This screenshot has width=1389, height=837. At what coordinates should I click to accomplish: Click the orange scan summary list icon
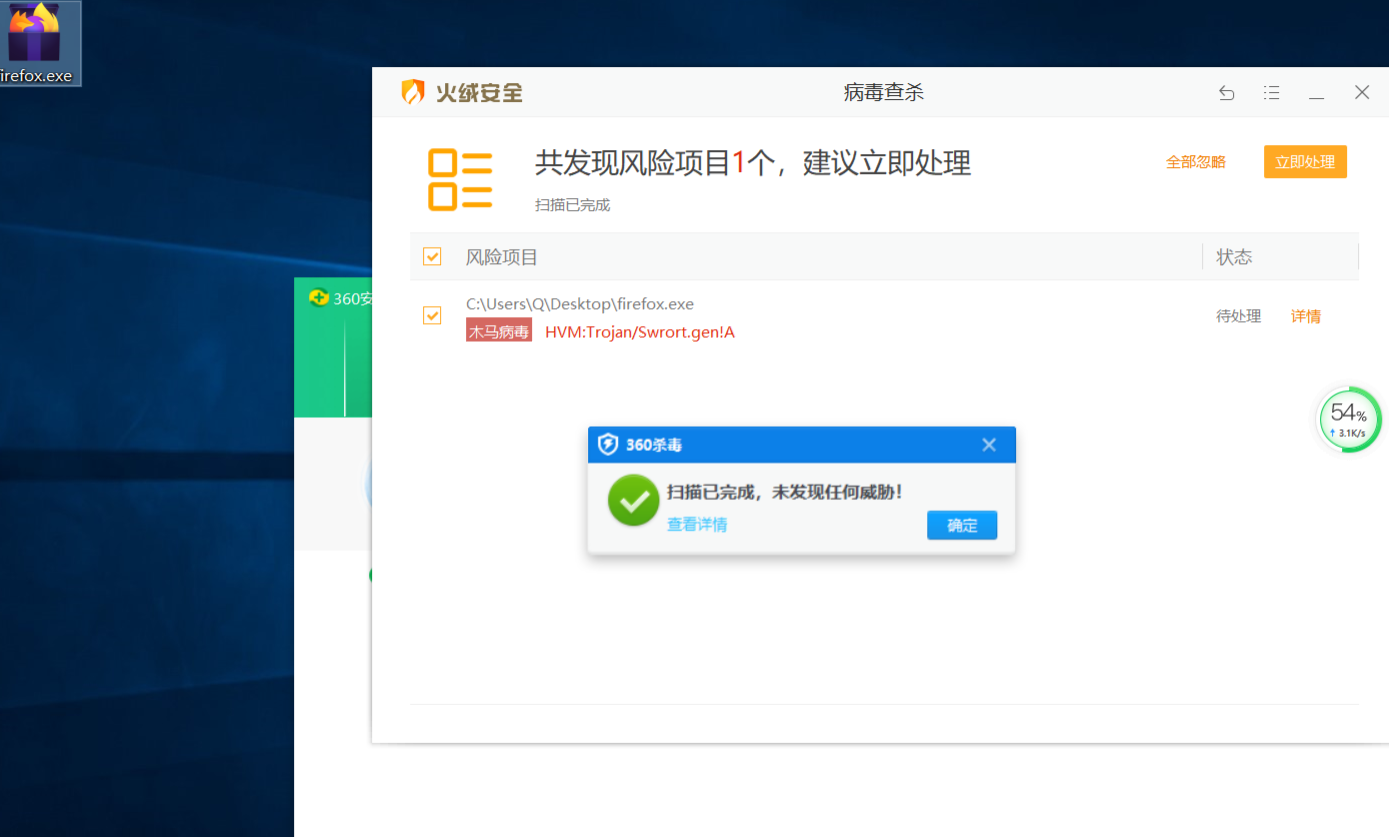(x=460, y=180)
